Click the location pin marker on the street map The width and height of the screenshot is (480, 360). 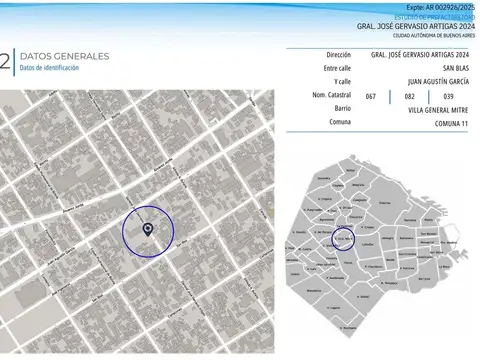tap(148, 229)
